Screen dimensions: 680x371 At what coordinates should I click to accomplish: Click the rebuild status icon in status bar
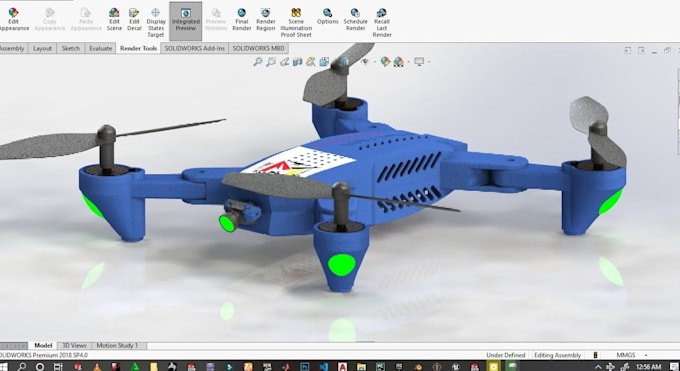595,355
